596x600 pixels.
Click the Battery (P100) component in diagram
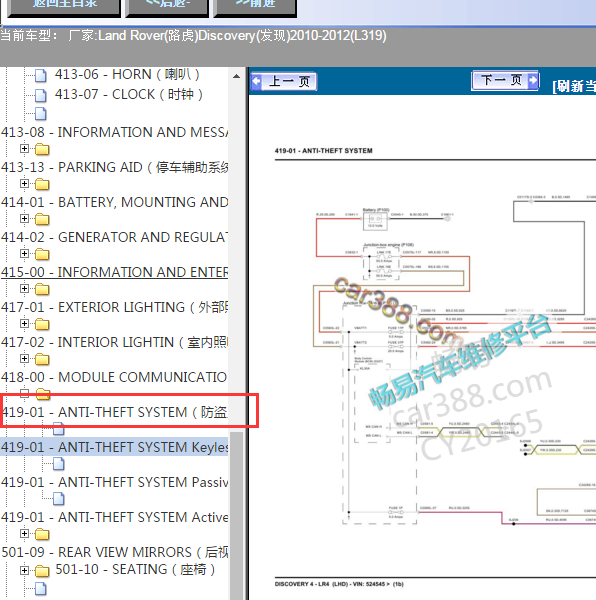(x=375, y=220)
